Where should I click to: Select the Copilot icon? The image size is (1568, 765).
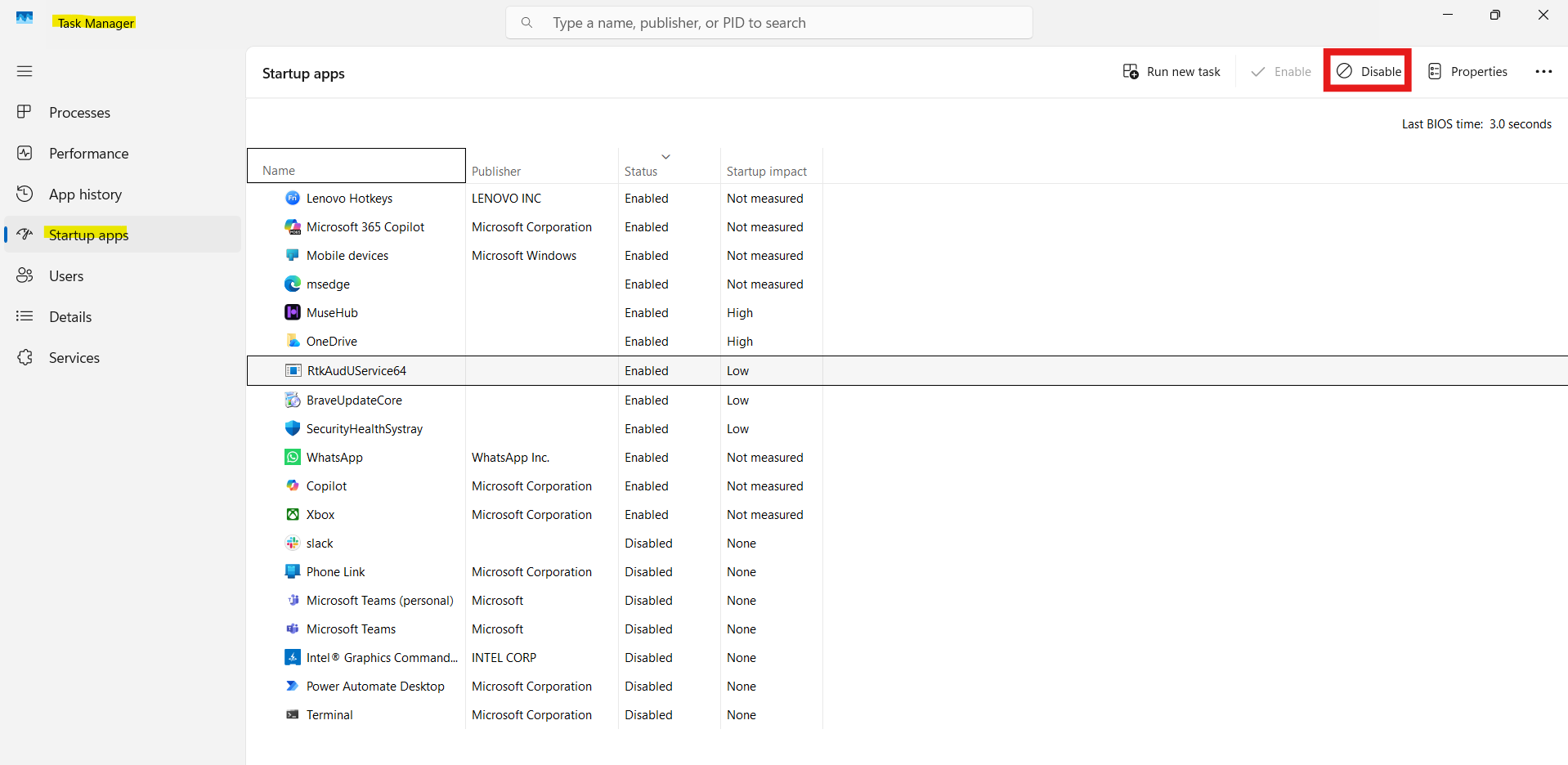tap(292, 485)
